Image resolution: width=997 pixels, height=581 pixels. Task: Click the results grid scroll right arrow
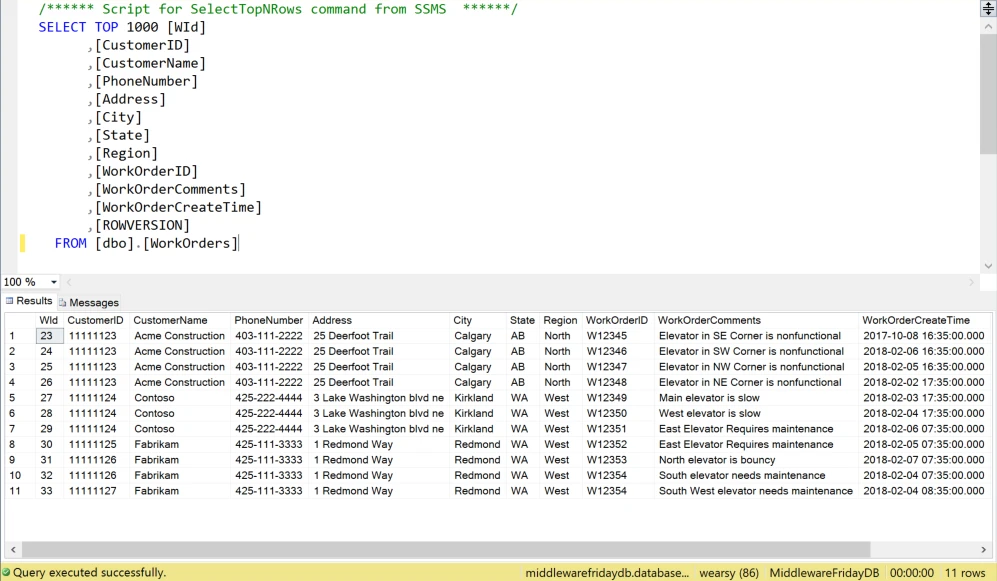(985, 550)
